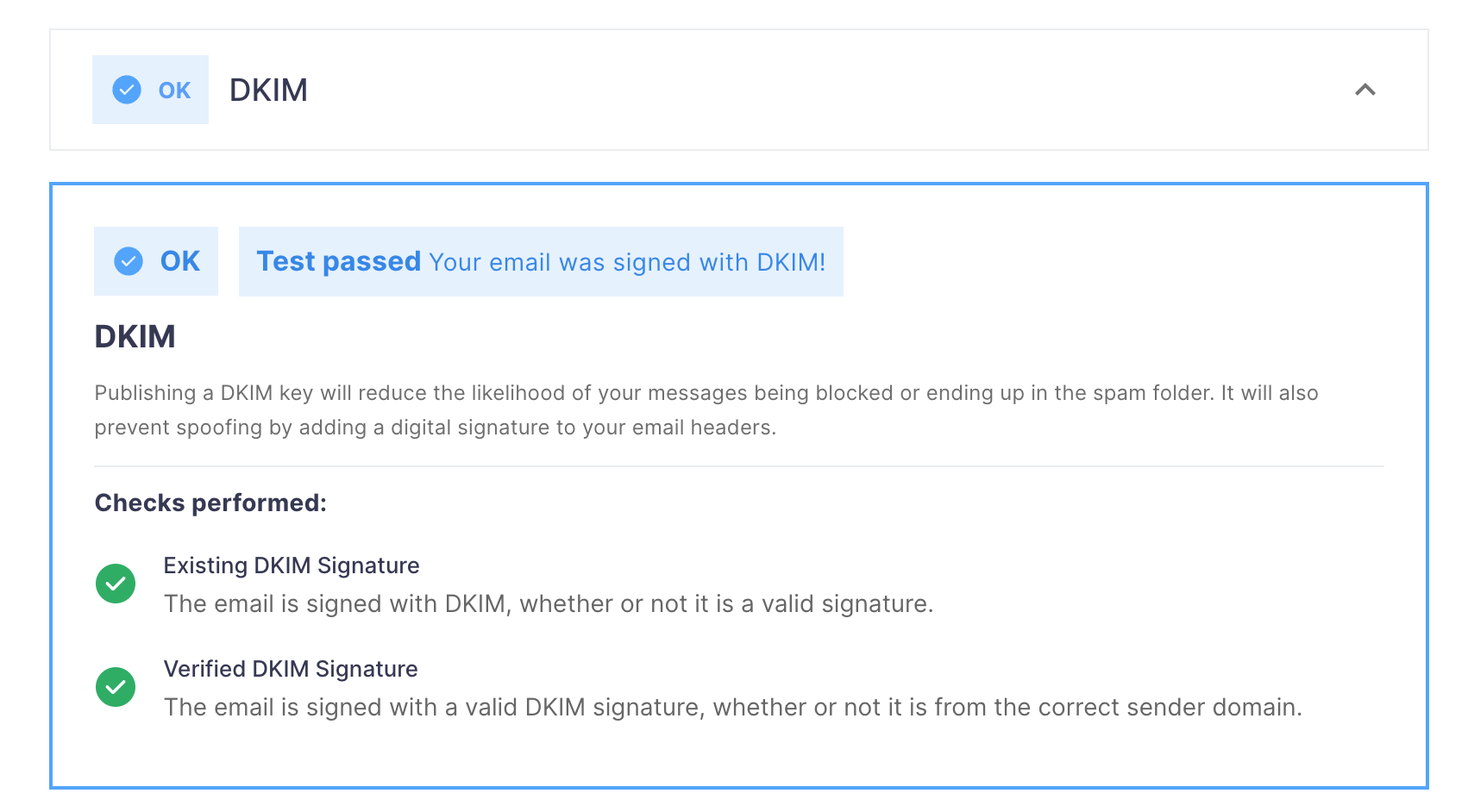Click the 'Existing DKIM Signature' check title
Viewport: 1468px width, 812px height.
[292, 565]
